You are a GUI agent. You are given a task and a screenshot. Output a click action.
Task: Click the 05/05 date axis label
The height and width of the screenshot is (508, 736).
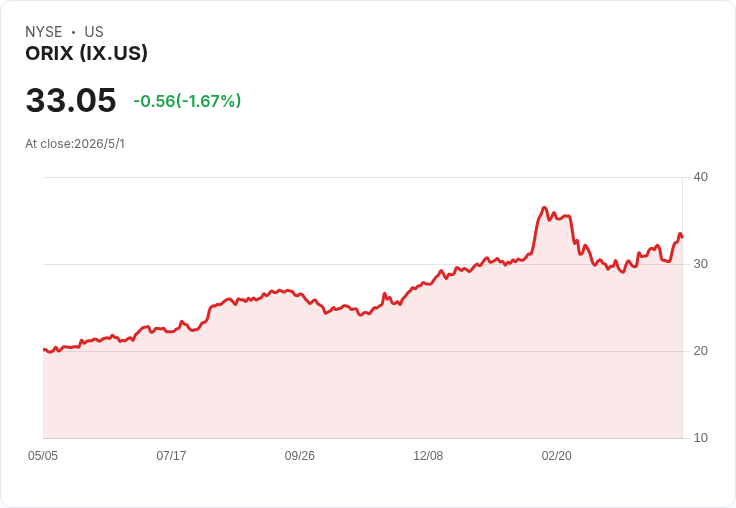pos(43,456)
